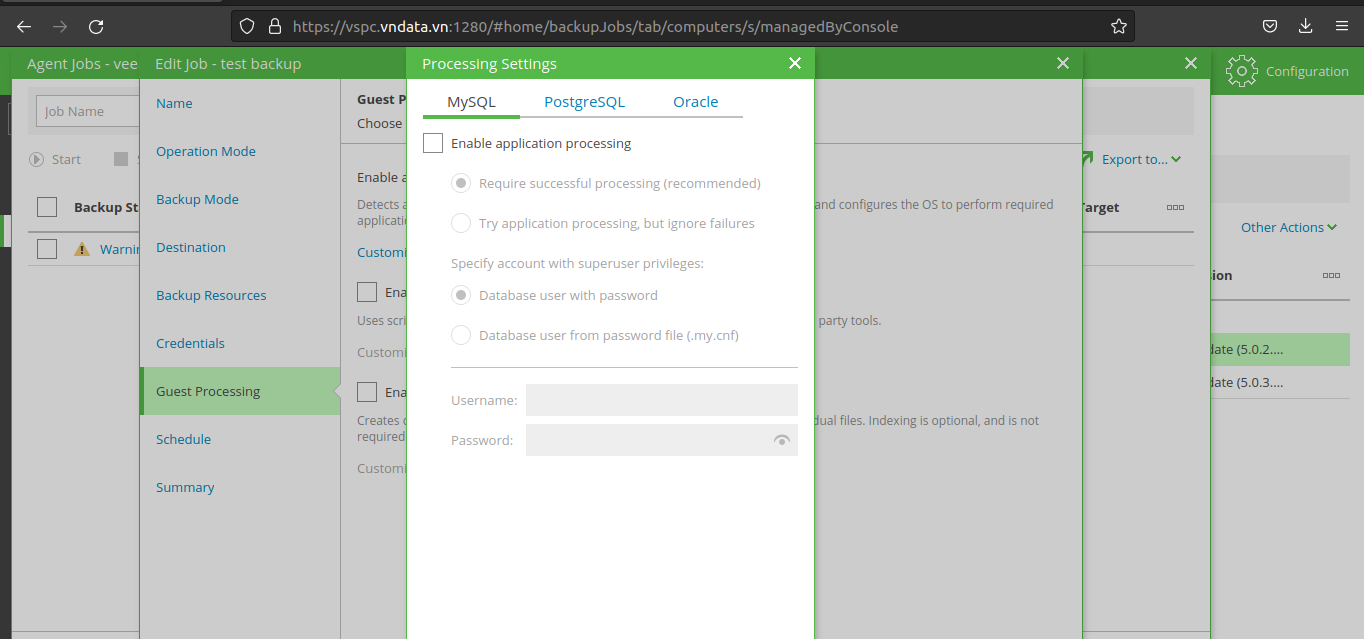Open column options next to Target header
The image size is (1364, 639).
coord(1175,207)
